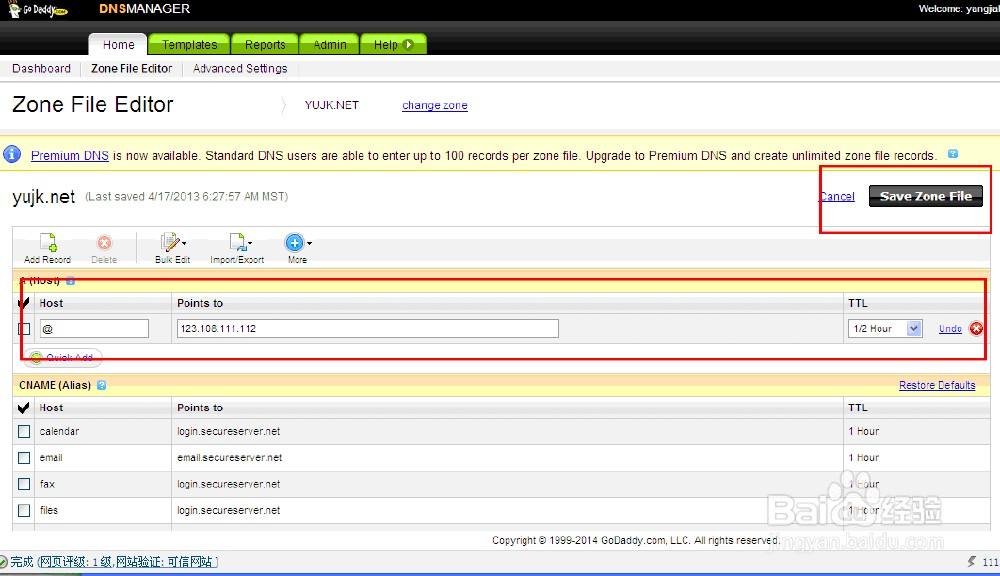Click the Add Record icon
The height and width of the screenshot is (576, 1000).
(x=48, y=242)
